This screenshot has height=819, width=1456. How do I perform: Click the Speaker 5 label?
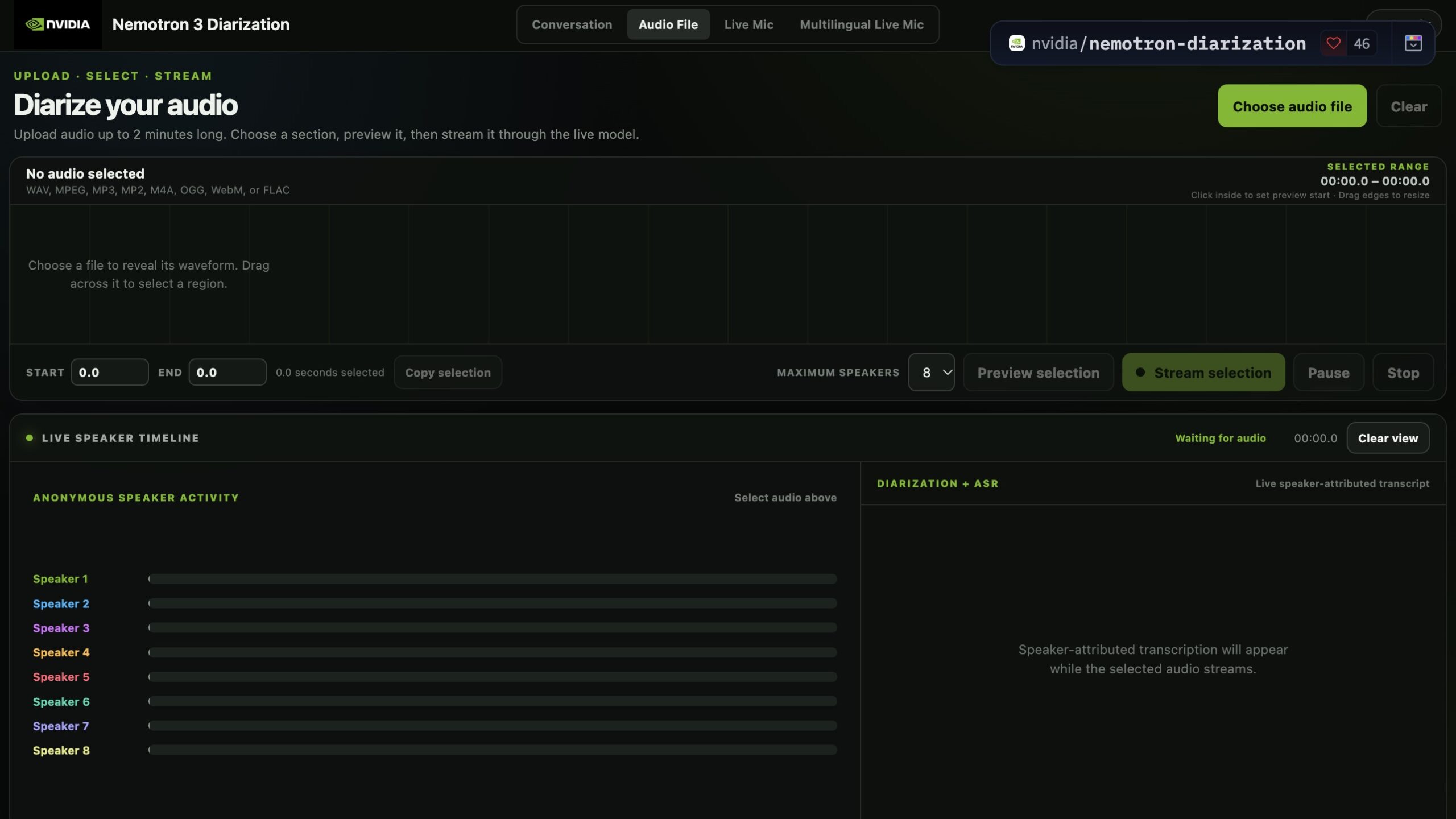pos(61,677)
